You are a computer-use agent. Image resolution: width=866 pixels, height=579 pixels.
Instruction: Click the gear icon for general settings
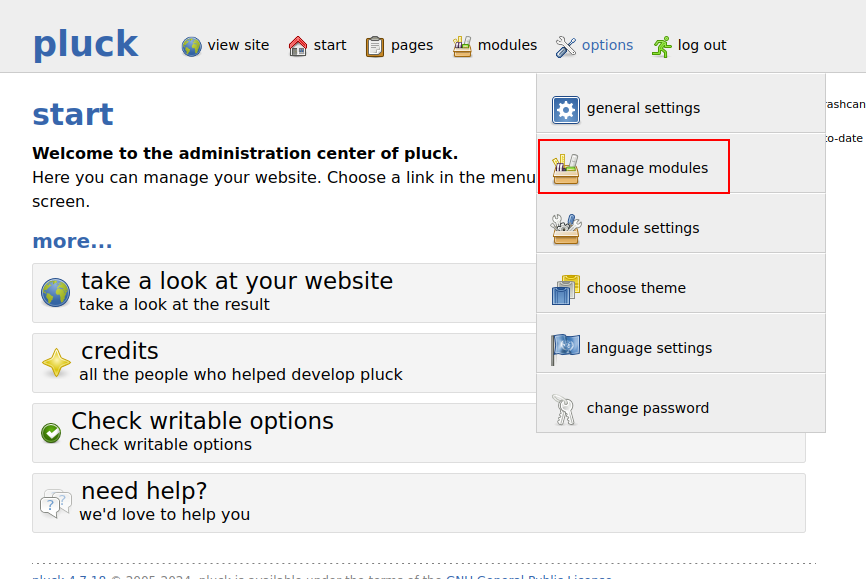click(566, 109)
